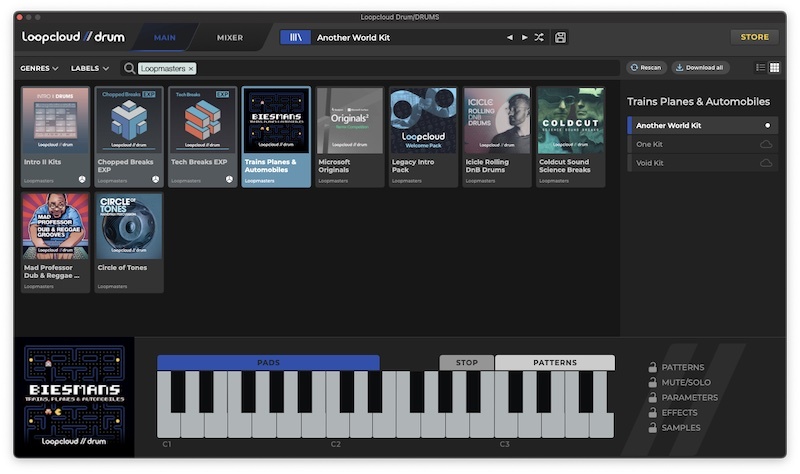Switch to the Mixer tab

230,37
